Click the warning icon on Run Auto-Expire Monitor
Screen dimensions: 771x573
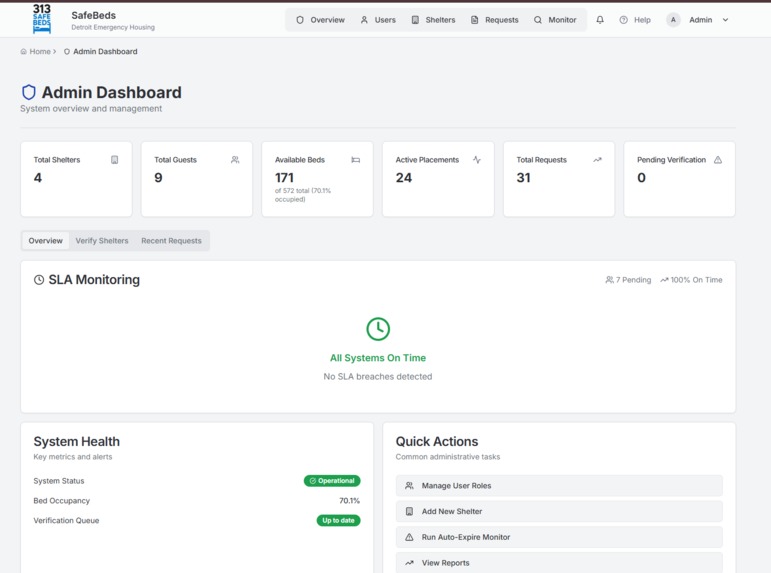pyautogui.click(x=409, y=537)
